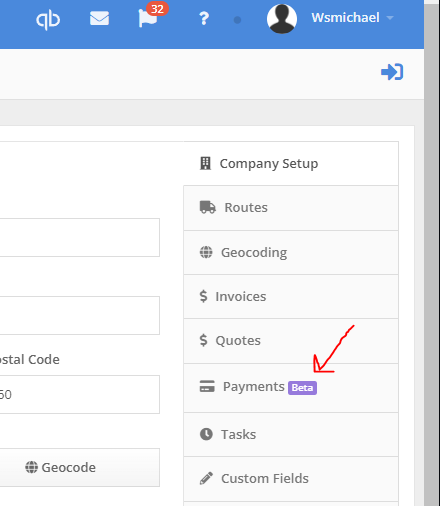Image resolution: width=440 pixels, height=506 pixels.
Task: Select the Quotes settings item
Action: 291,341
